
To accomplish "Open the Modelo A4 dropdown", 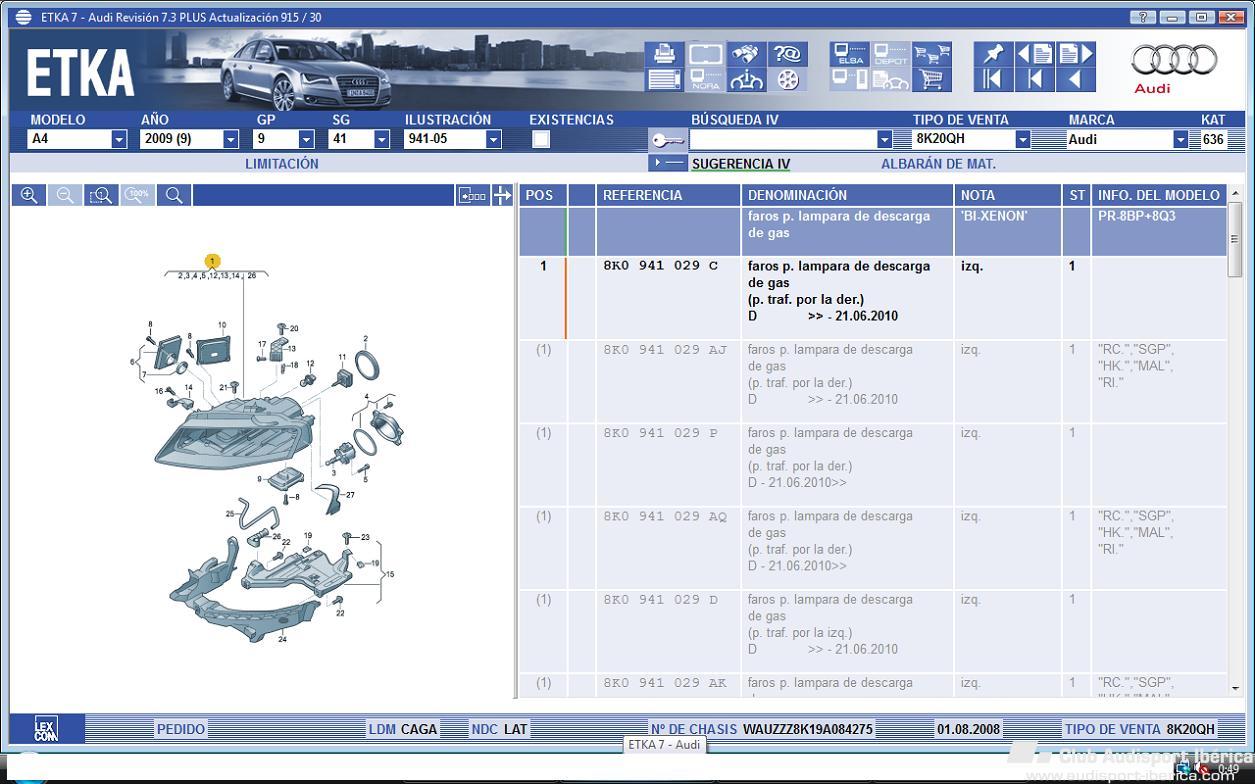I will click(119, 139).
